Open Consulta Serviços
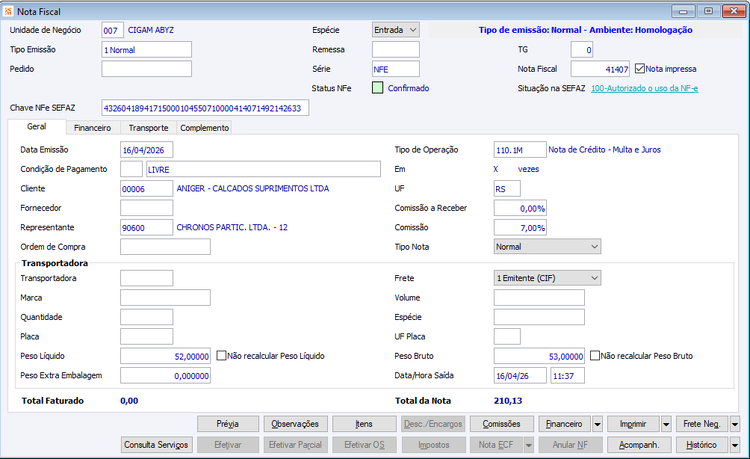Viewport: 750px width, 459px height. coord(157,445)
